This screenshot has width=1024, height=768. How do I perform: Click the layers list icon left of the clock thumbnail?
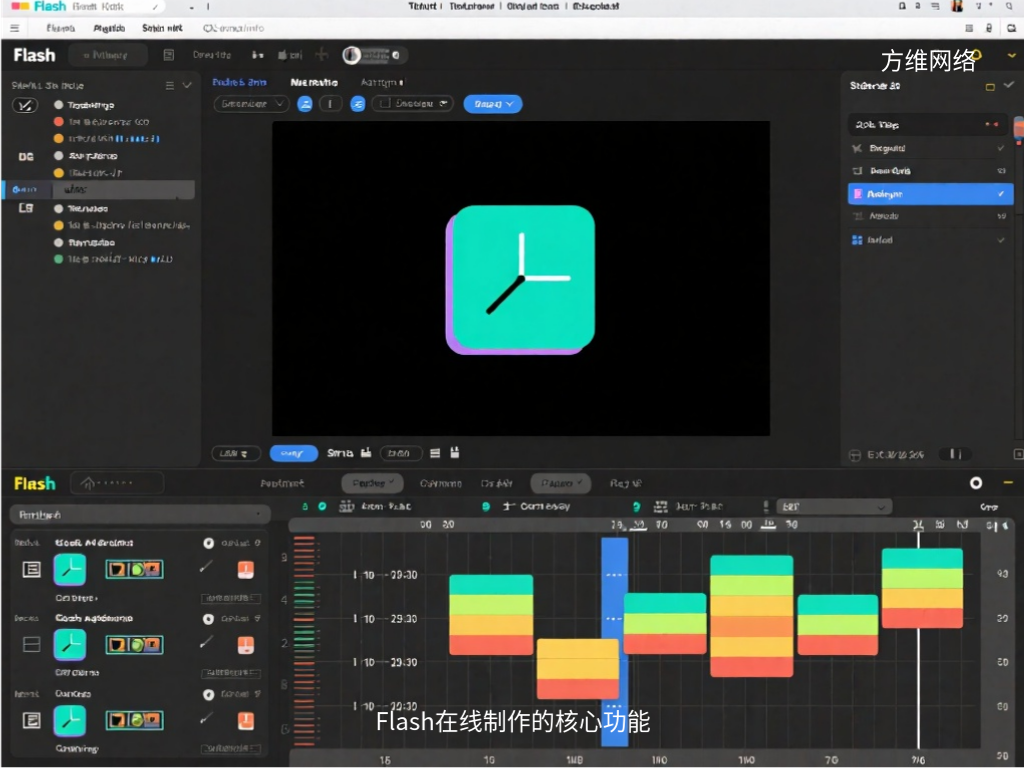tap(30, 568)
